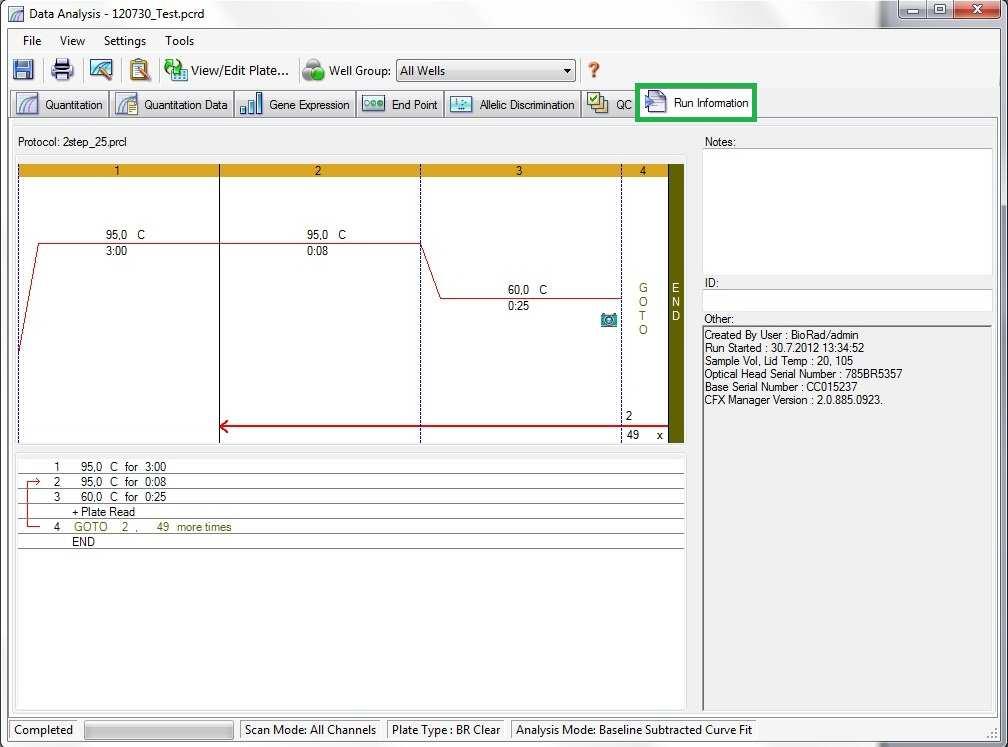Click the Well Group spheres icon
1008x747 pixels.
point(313,70)
